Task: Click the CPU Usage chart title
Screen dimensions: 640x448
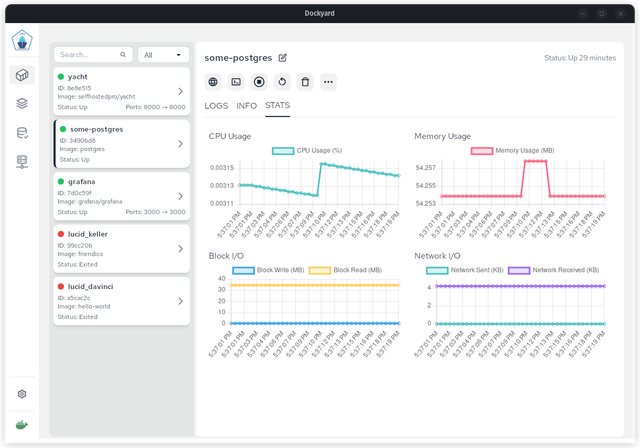Action: pyautogui.click(x=230, y=136)
